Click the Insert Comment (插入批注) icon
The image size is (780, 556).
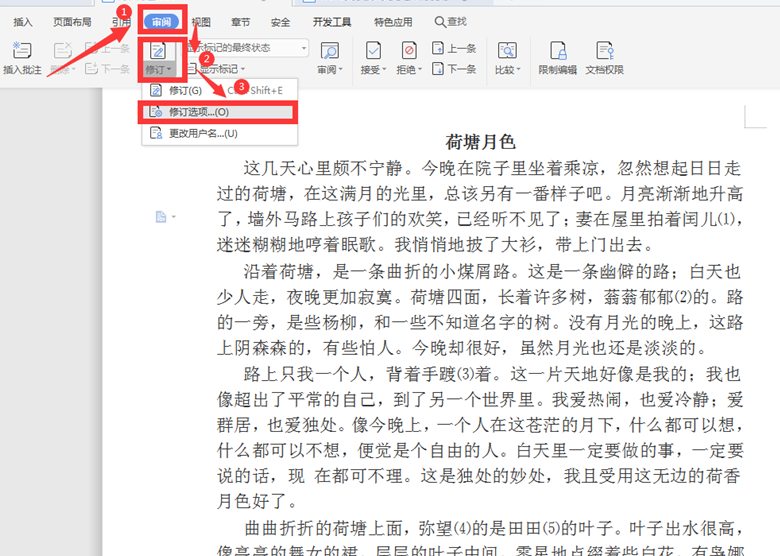click(x=22, y=50)
